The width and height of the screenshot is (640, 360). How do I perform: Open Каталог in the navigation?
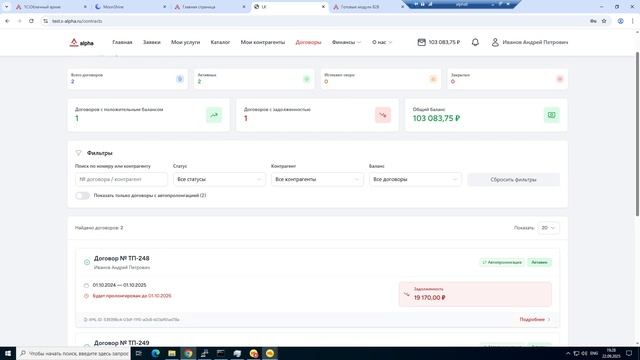(x=220, y=42)
